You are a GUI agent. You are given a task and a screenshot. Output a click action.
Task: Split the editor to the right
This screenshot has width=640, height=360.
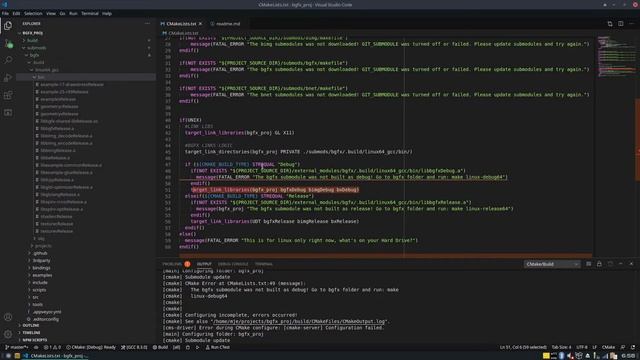pos(620,24)
